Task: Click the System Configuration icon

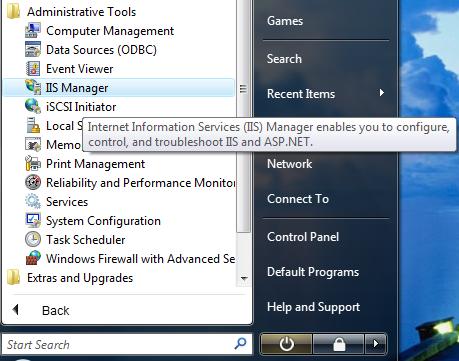Action: 33,221
